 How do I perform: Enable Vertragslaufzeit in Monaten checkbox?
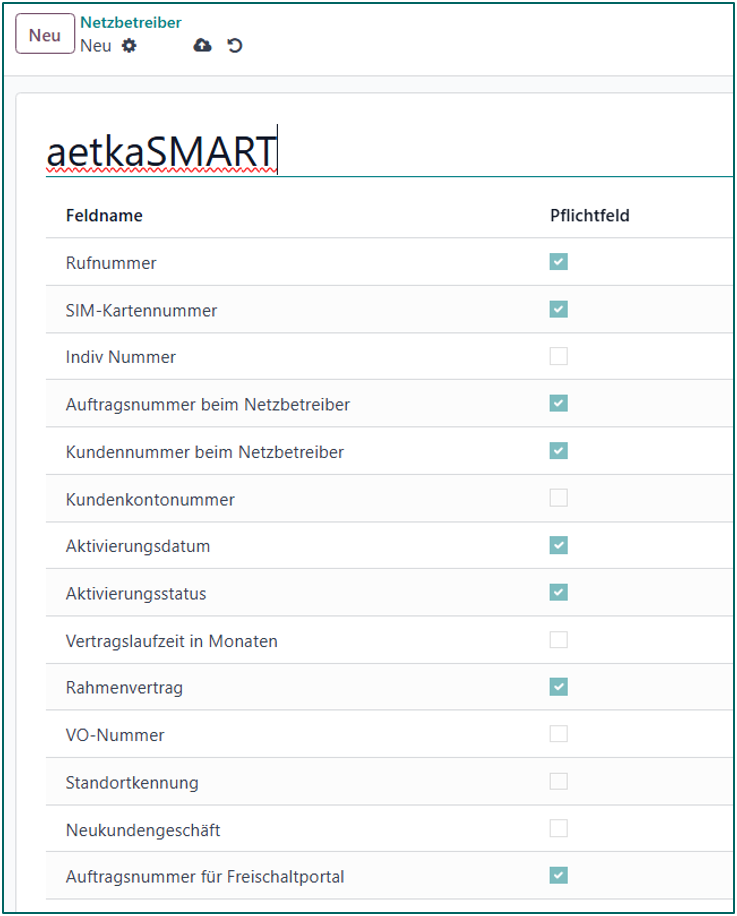[x=559, y=640]
